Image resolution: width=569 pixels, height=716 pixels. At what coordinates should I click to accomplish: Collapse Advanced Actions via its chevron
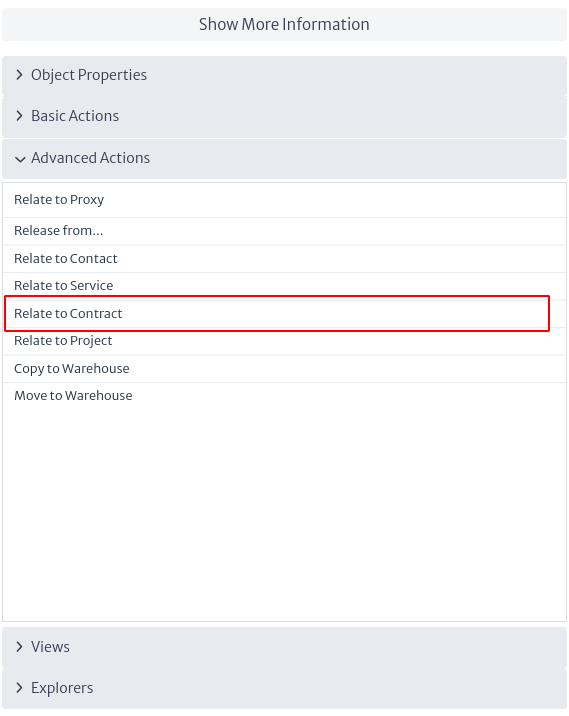point(20,159)
